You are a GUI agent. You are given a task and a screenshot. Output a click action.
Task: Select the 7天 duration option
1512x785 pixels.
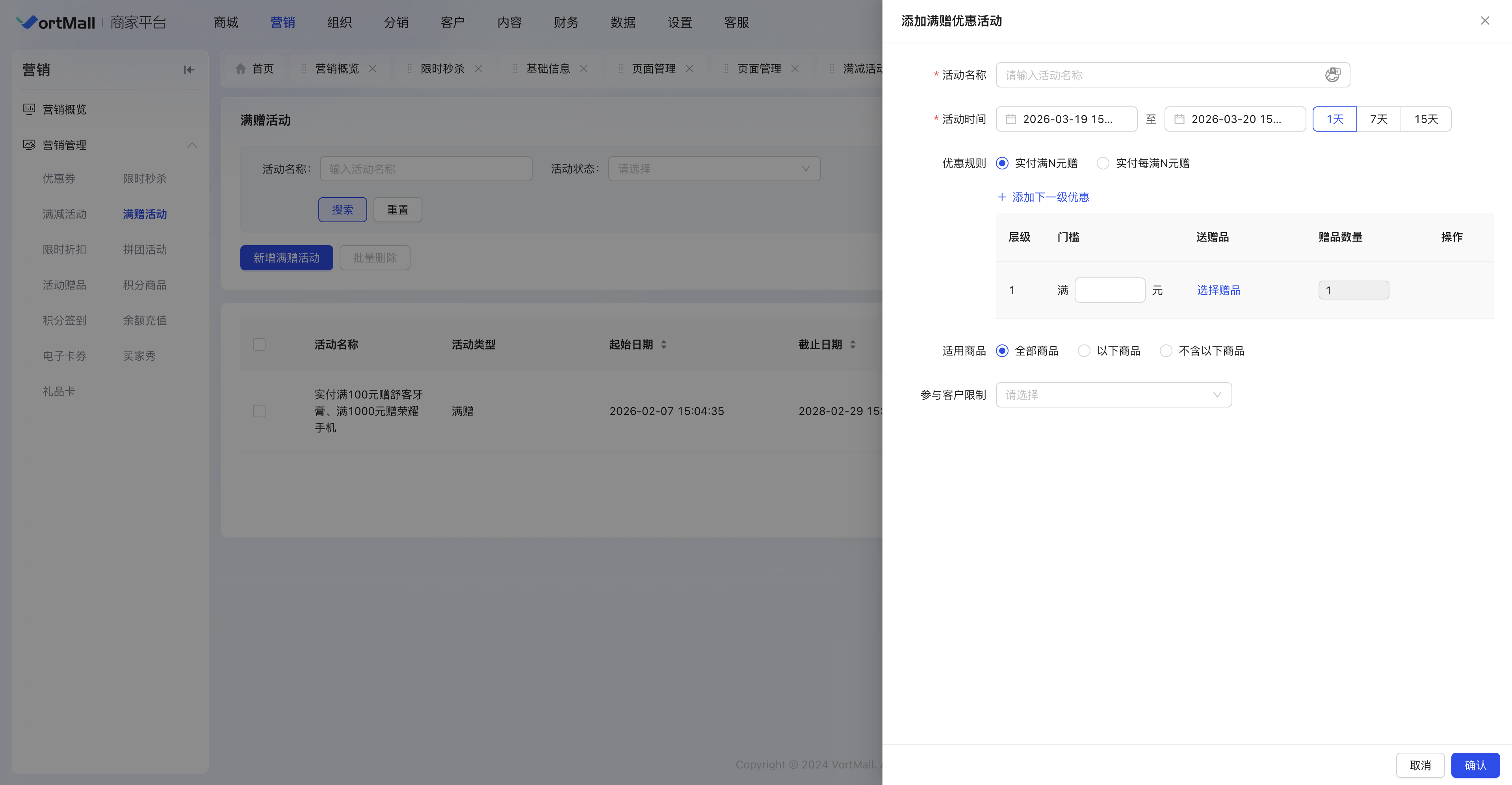(x=1378, y=119)
